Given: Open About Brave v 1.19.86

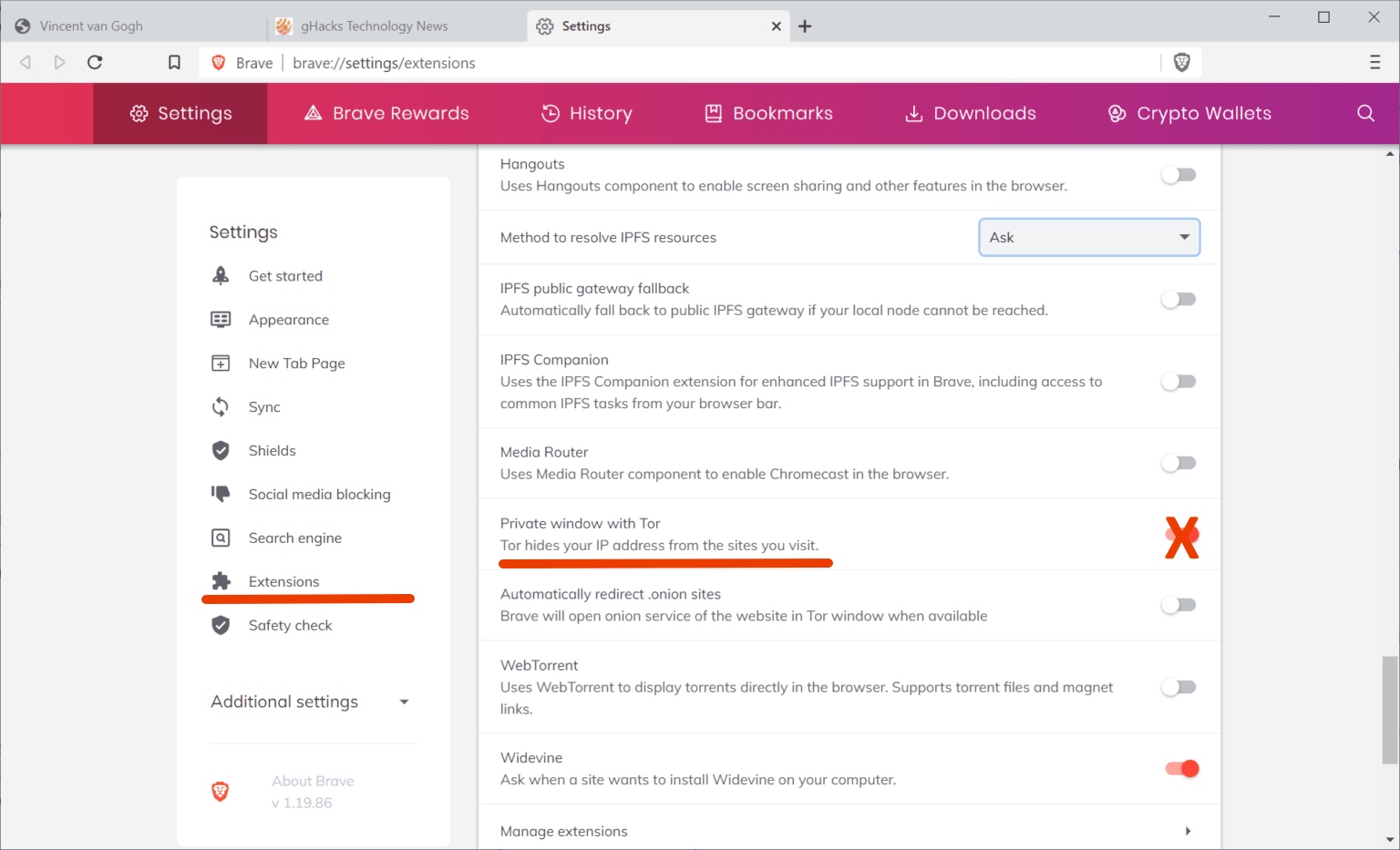Looking at the screenshot, I should click(x=313, y=792).
